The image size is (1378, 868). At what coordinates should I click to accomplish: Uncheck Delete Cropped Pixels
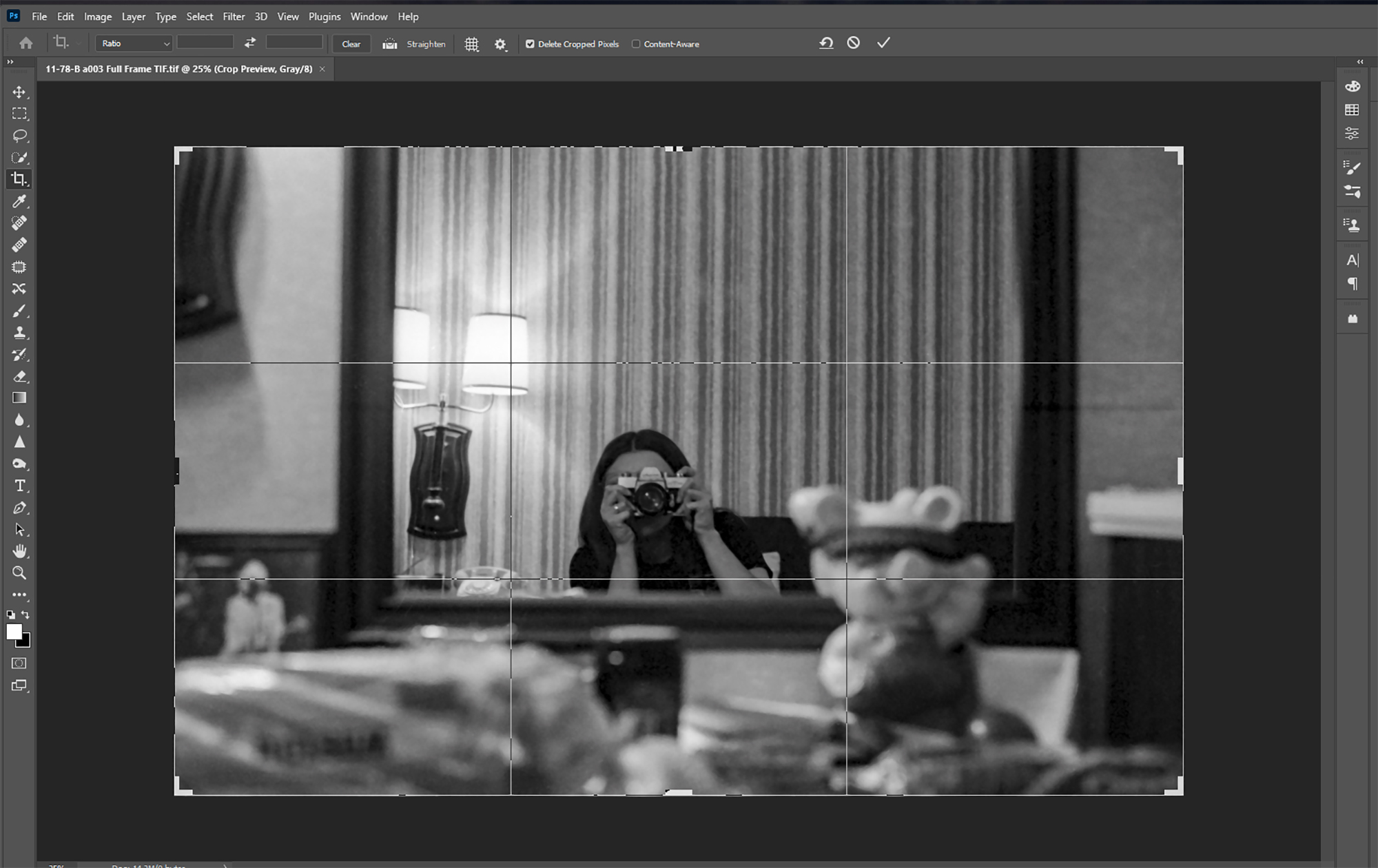[530, 44]
